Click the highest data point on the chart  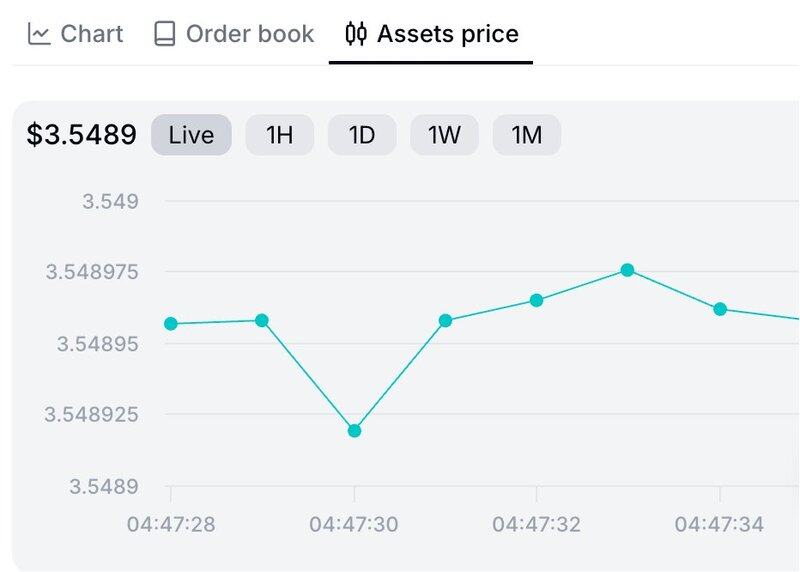628,270
